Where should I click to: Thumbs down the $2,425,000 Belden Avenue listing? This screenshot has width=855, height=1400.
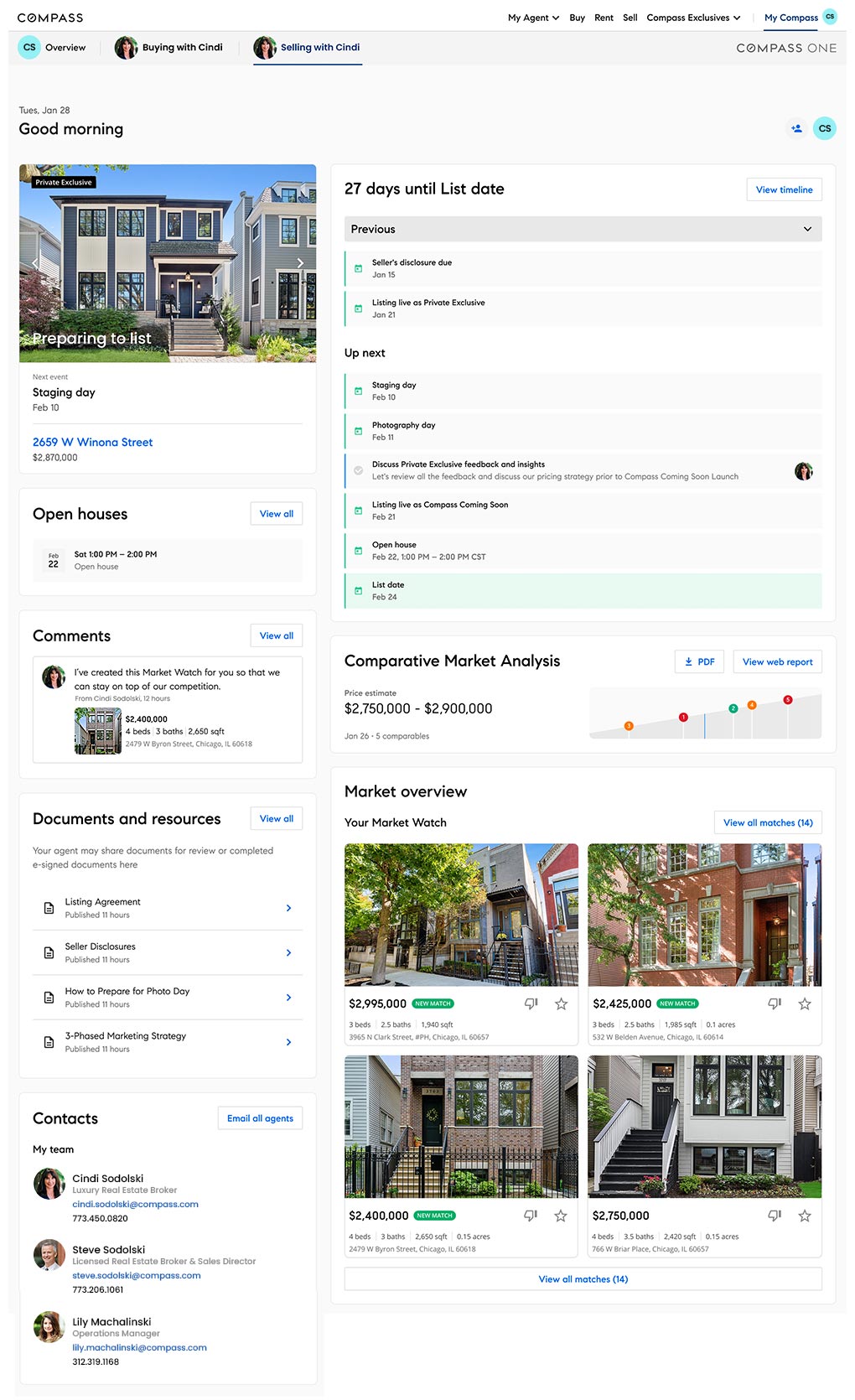tap(775, 1003)
